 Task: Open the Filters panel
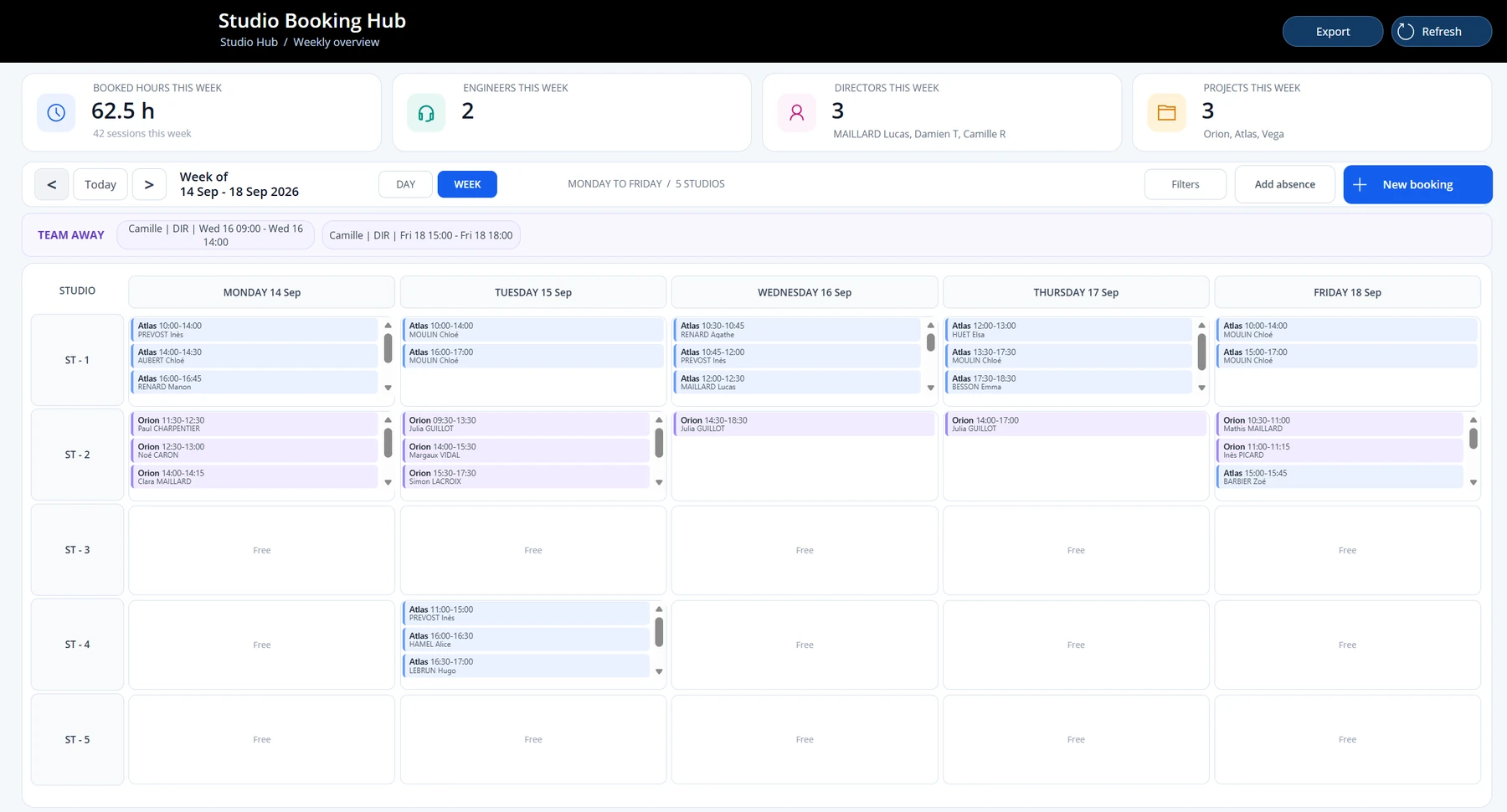pyautogui.click(x=1186, y=184)
